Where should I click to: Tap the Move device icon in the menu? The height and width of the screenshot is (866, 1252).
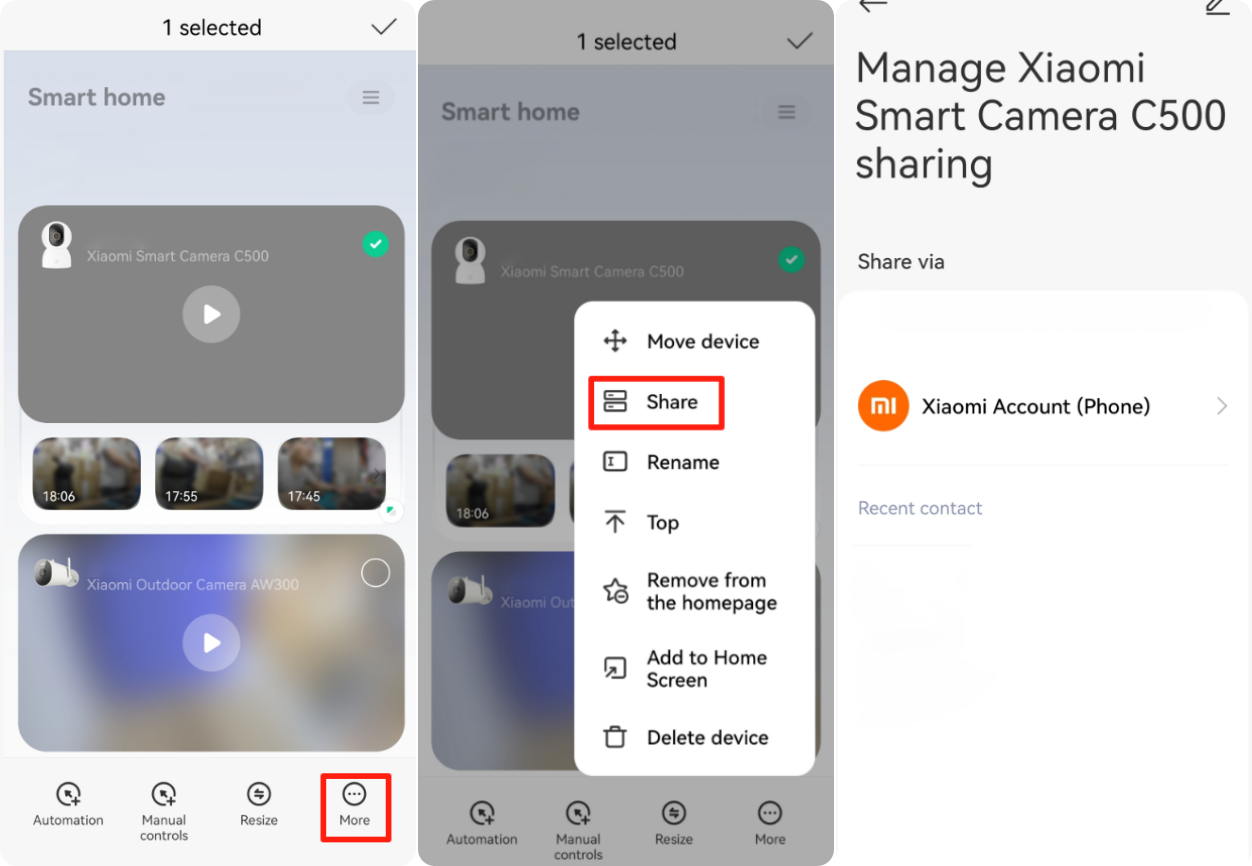[614, 342]
